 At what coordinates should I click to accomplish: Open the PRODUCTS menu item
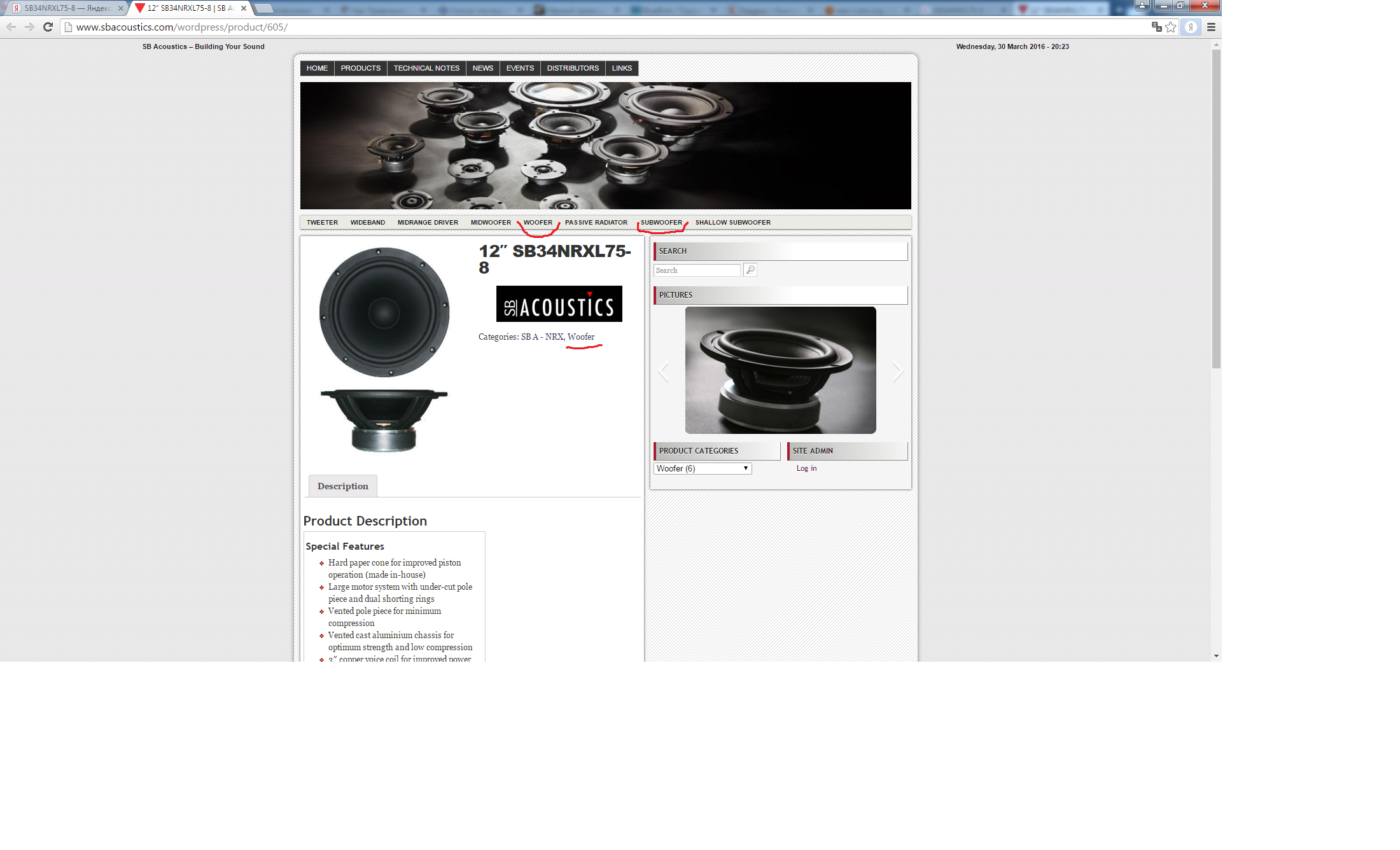[361, 68]
